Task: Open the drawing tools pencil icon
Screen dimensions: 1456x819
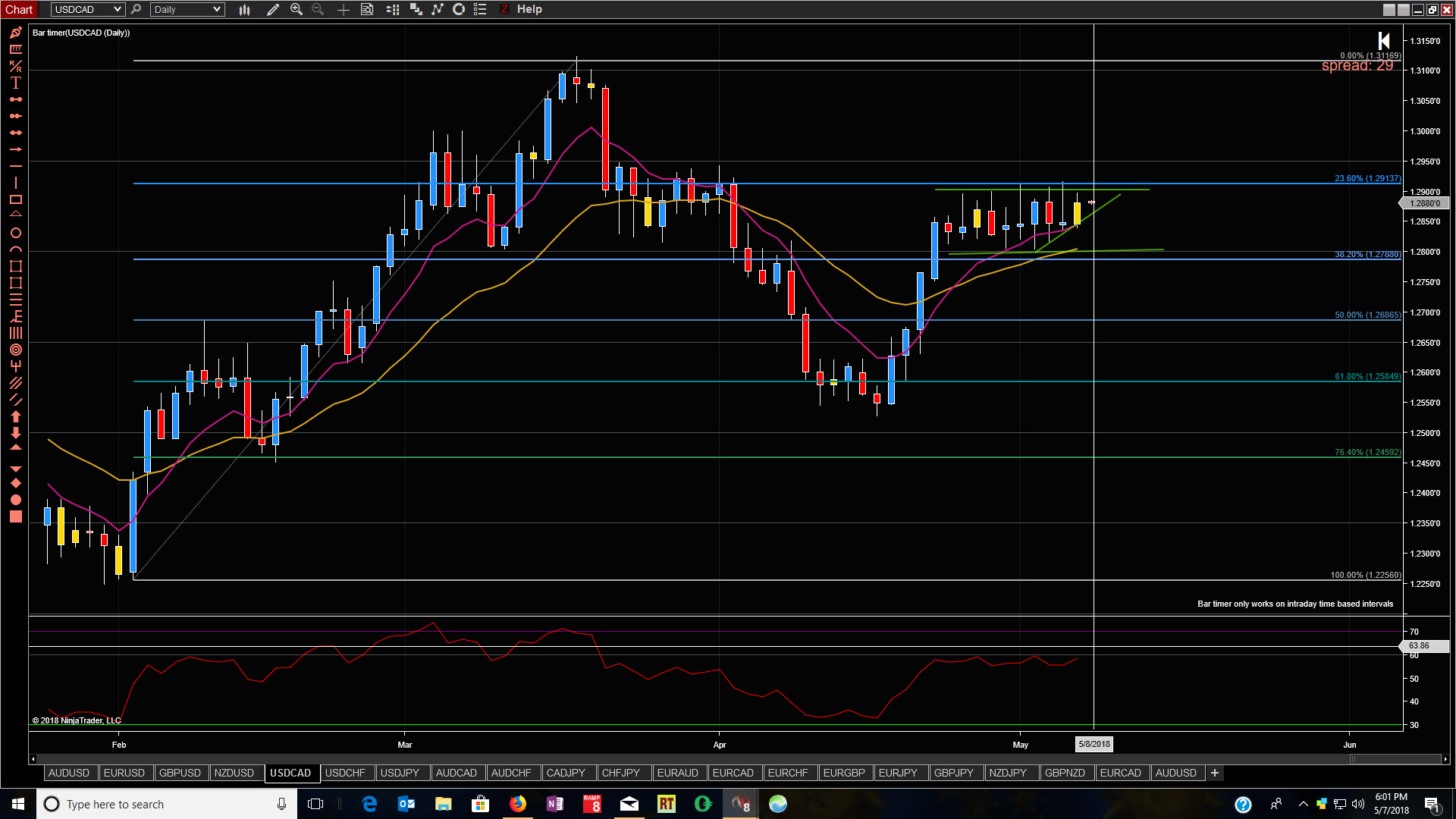Action: pyautogui.click(x=273, y=10)
